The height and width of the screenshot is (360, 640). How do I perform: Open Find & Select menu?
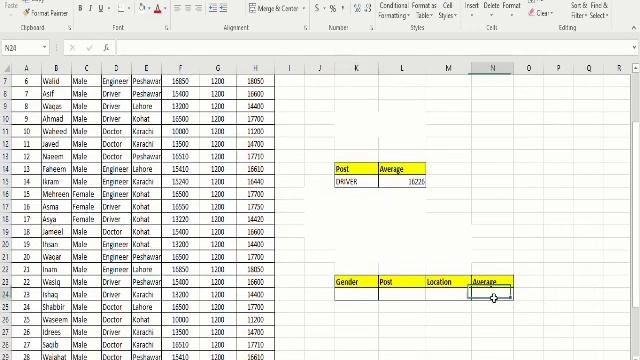pyautogui.click(x=599, y=10)
